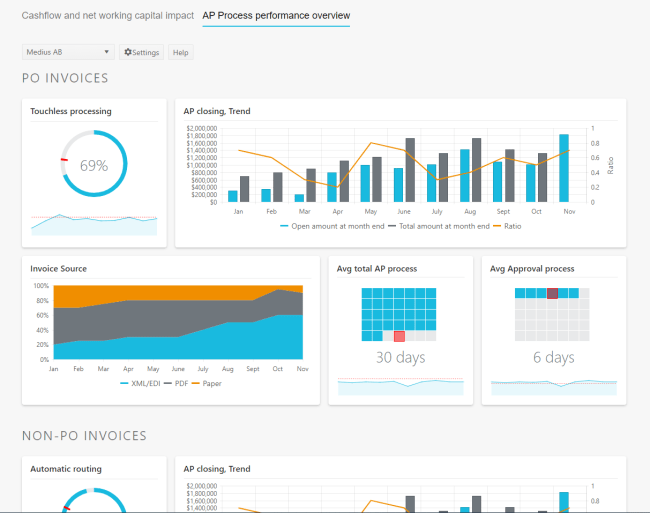
Task: Click the 'Sept' axis label in PO AP closing
Action: click(x=503, y=211)
